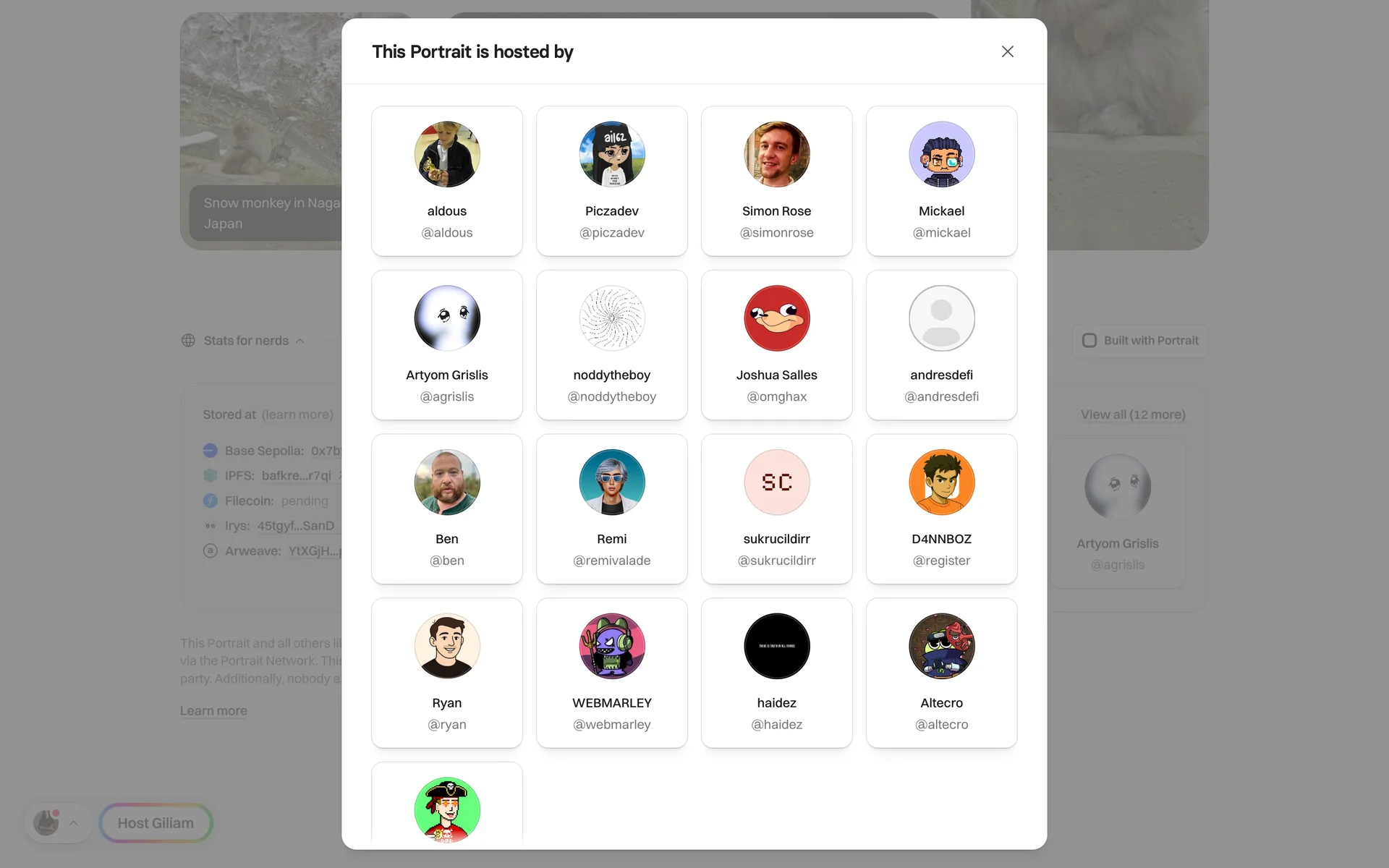This screenshot has width=1389, height=868.
Task: Click the Host Giliam button
Action: 156,823
